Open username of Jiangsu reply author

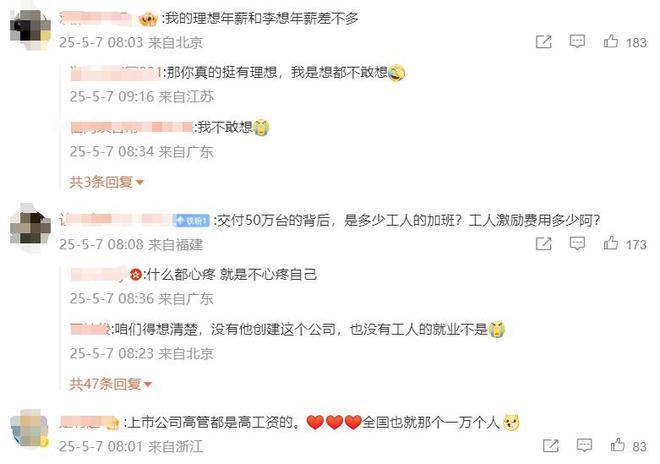(116, 72)
